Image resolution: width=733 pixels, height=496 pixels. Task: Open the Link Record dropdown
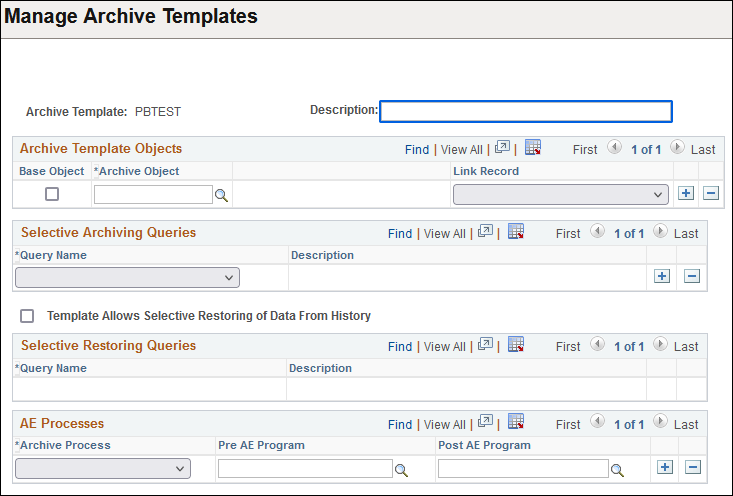point(561,194)
